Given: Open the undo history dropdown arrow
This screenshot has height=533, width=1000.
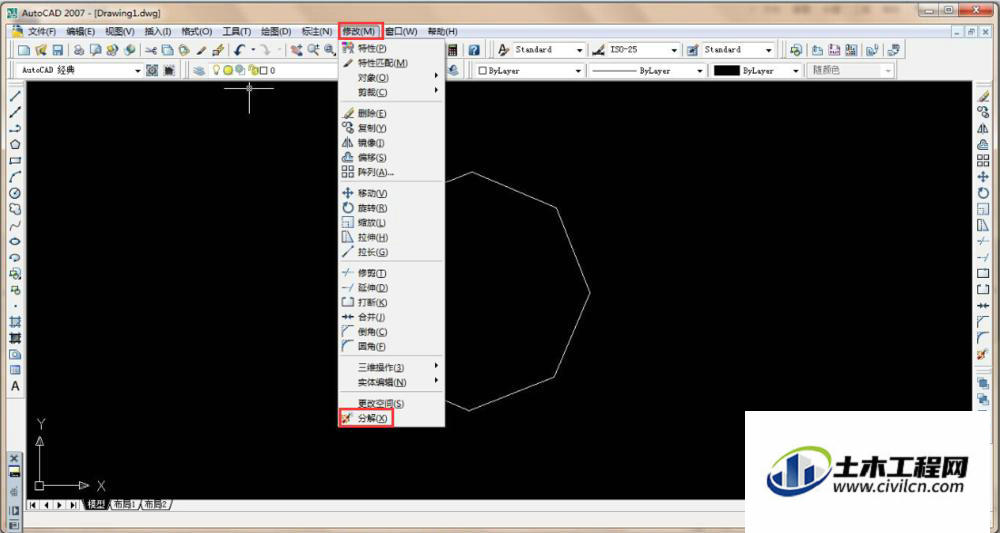Looking at the screenshot, I should tap(253, 50).
